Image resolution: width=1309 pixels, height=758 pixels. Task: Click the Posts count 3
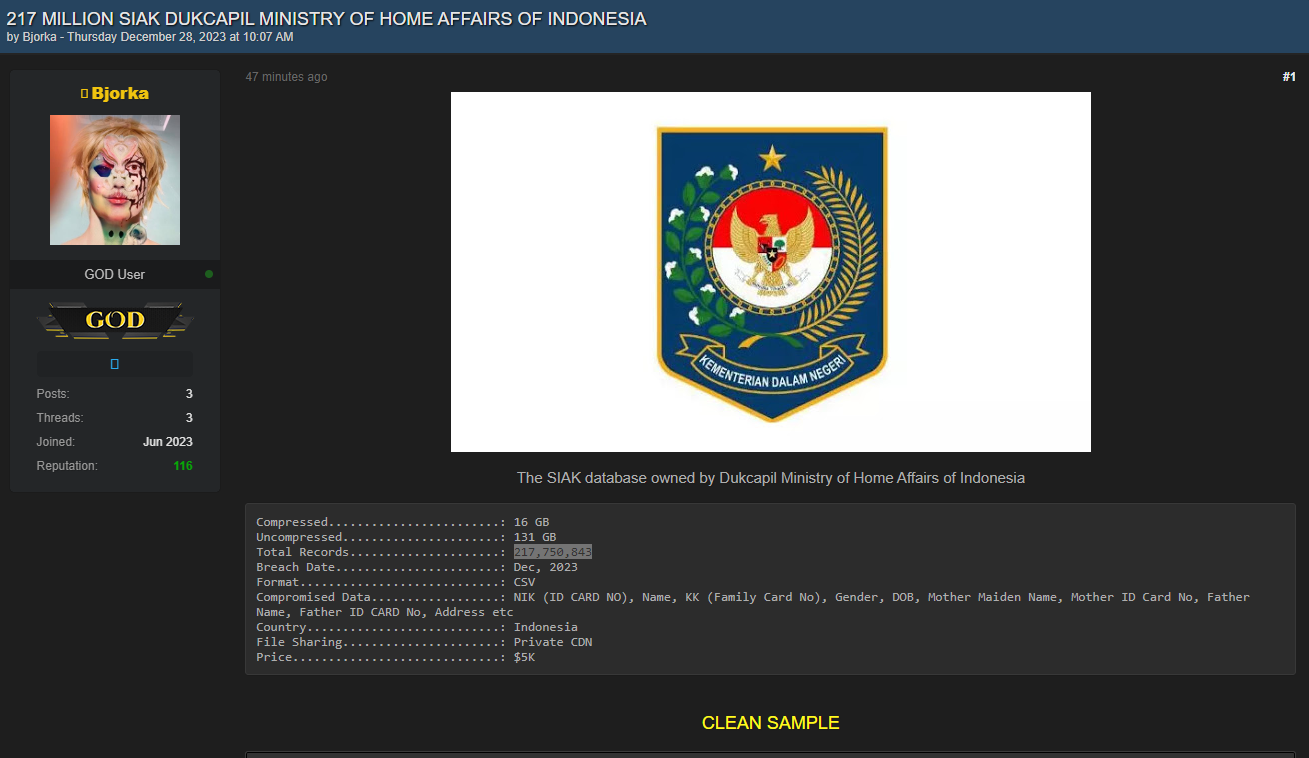tap(189, 394)
